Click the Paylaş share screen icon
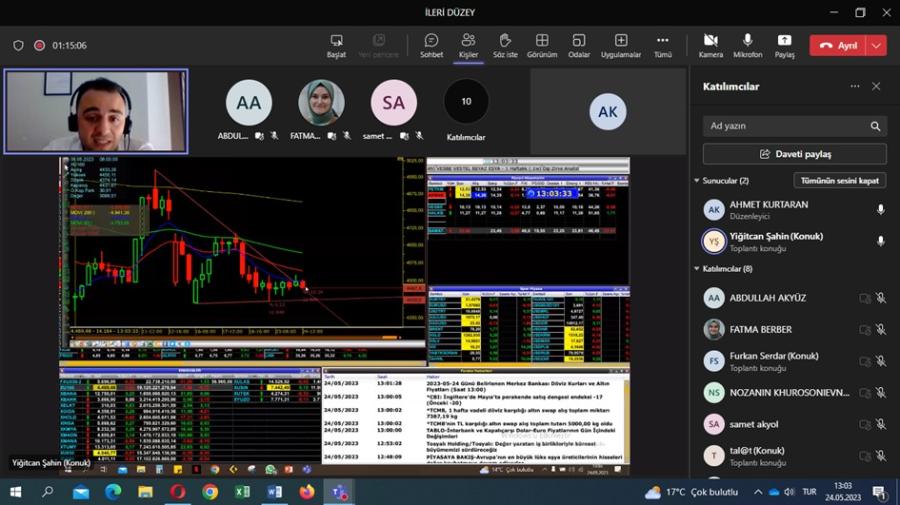This screenshot has width=900, height=505. [784, 41]
